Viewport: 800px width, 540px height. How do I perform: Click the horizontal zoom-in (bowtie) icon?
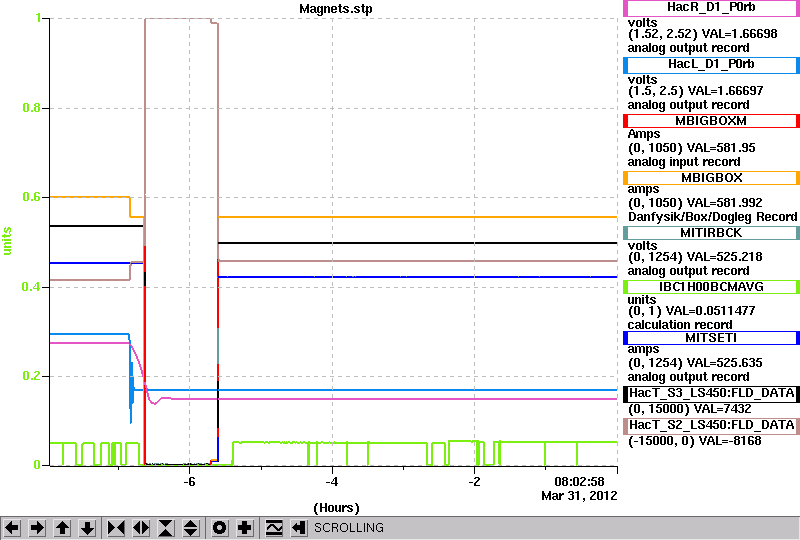click(116, 528)
